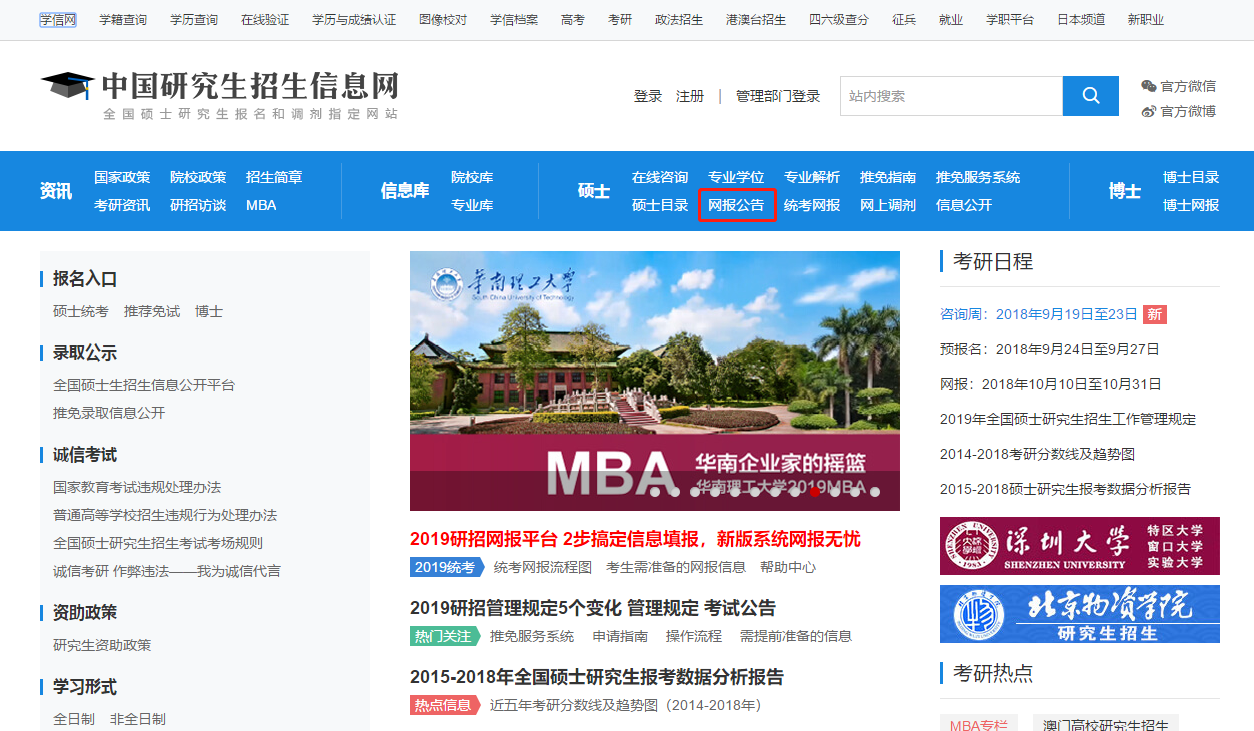Open 推免录取信息公开 link
Screen dimensions: 1254x731
click(x=109, y=413)
